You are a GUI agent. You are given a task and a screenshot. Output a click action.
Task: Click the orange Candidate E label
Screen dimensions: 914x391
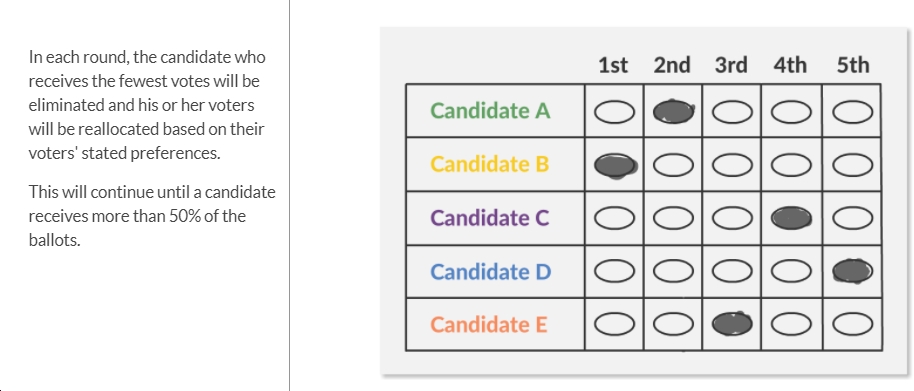(488, 325)
